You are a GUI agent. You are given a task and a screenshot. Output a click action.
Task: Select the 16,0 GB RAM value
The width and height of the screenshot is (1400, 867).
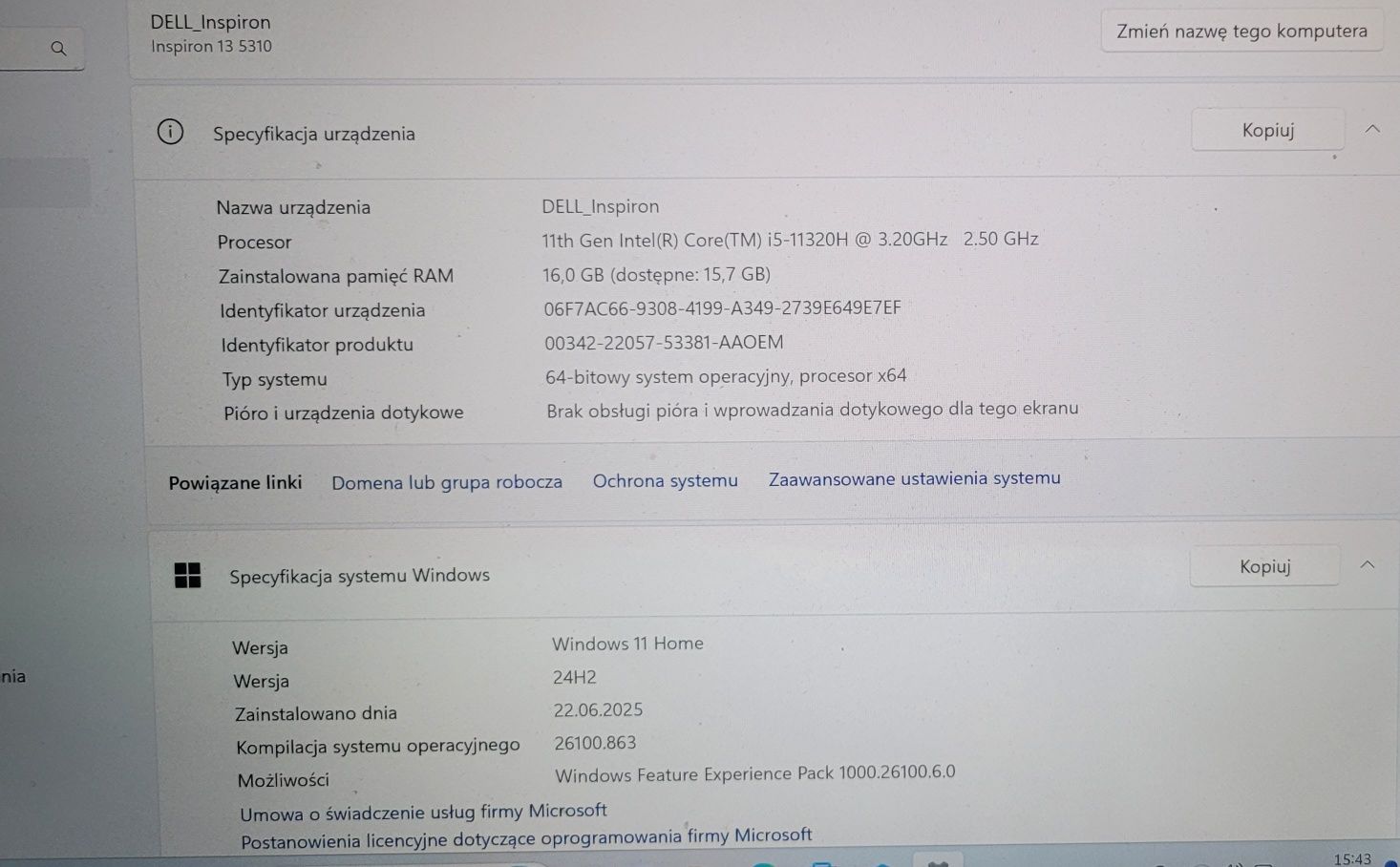(x=656, y=275)
